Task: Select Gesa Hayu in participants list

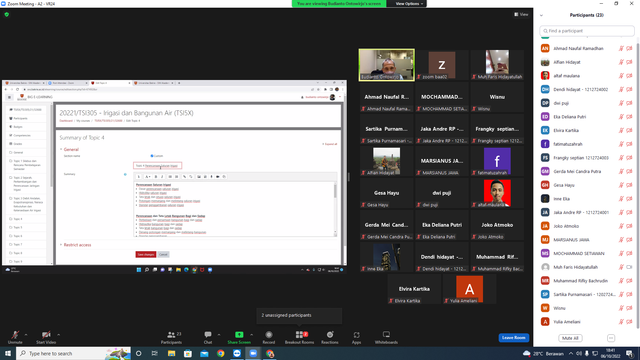Action: tap(587, 185)
